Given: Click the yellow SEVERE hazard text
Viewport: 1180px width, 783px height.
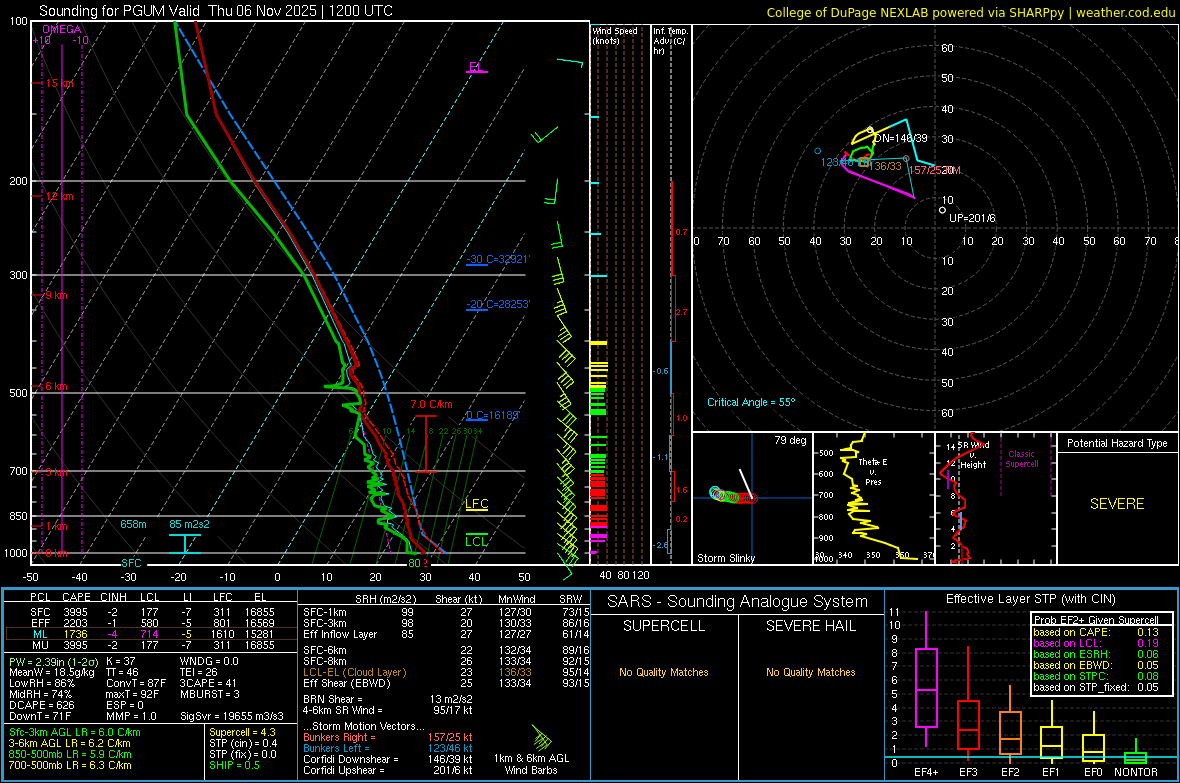Looking at the screenshot, I should [x=1117, y=504].
